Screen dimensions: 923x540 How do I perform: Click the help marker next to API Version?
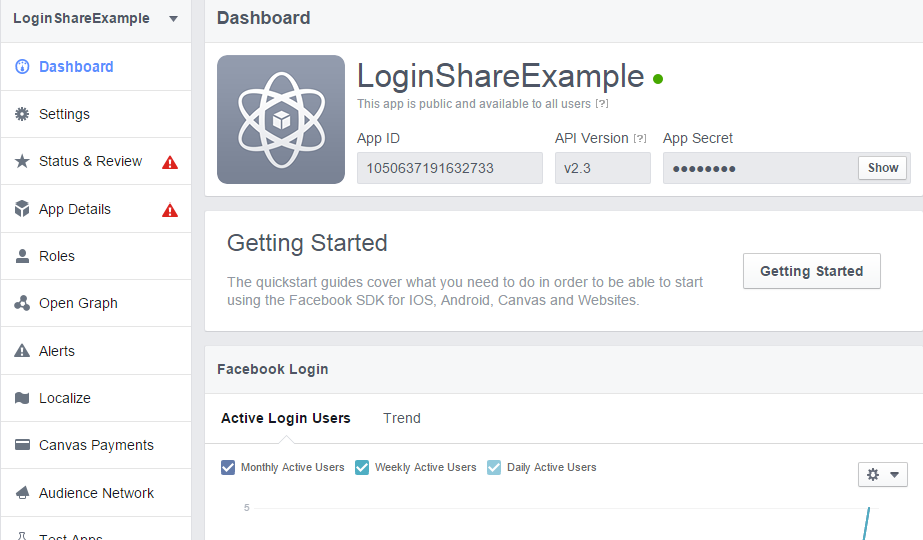(x=640, y=139)
